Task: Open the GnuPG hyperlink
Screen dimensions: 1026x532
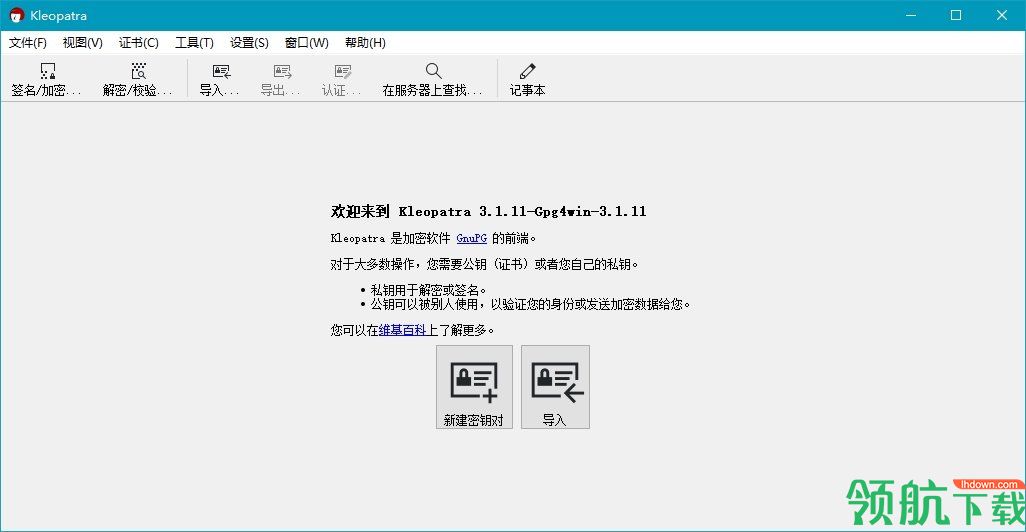Action: click(471, 238)
